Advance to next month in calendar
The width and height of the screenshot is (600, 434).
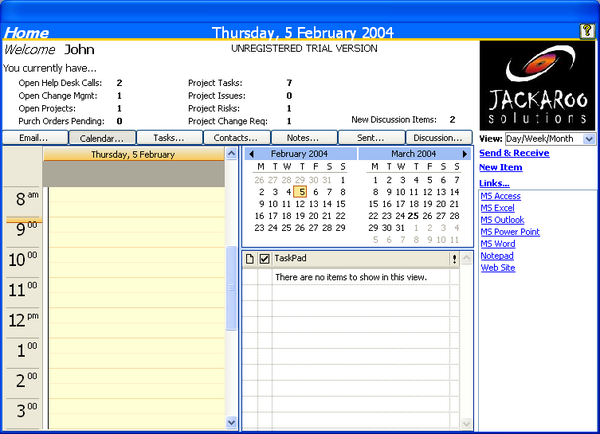point(464,154)
